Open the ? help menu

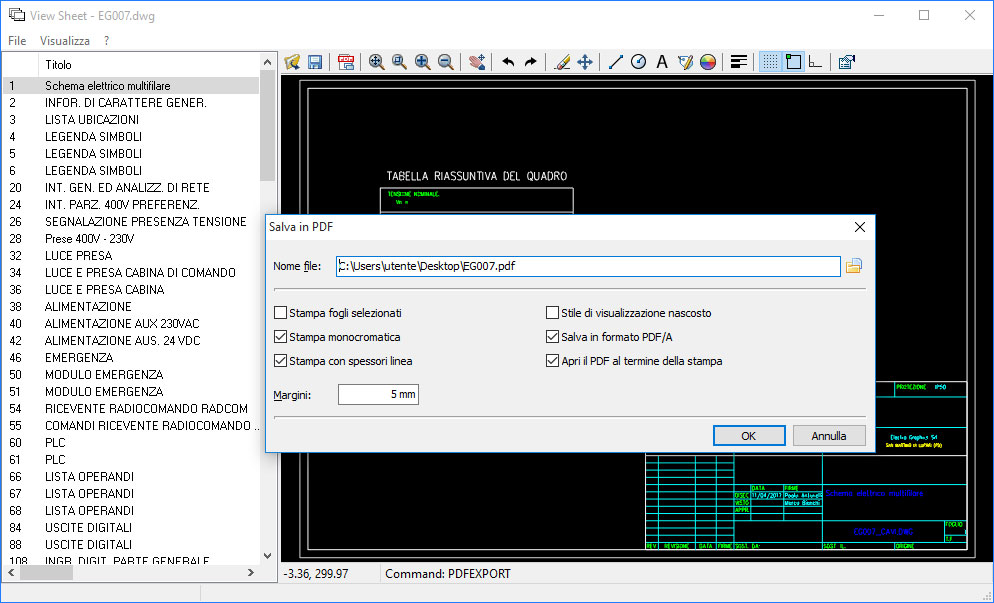tap(106, 41)
